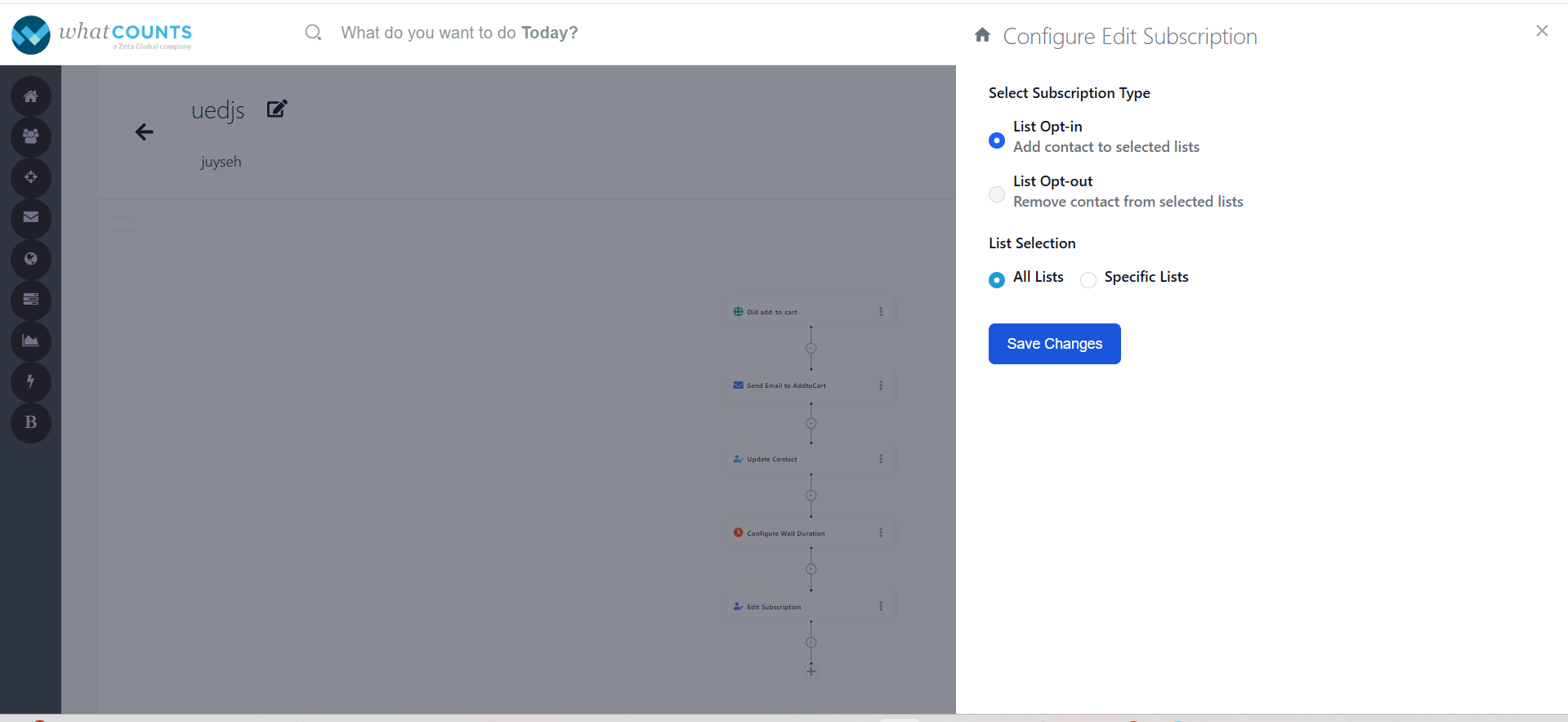
Task: Click the home icon in sidebar
Action: tap(31, 96)
